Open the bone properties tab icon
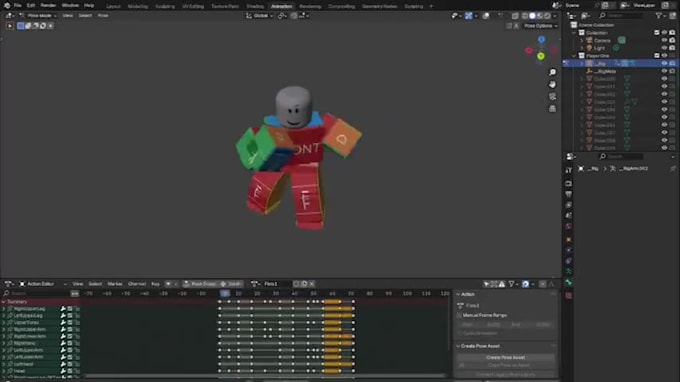Image resolution: width=680 pixels, height=382 pixels. tap(569, 283)
